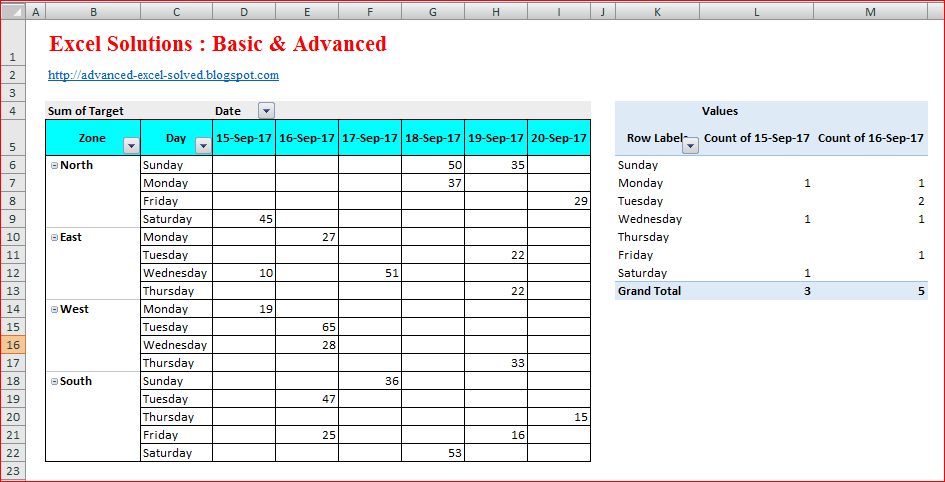Open the Day filter dropdown
This screenshot has height=482, width=945.
204,145
